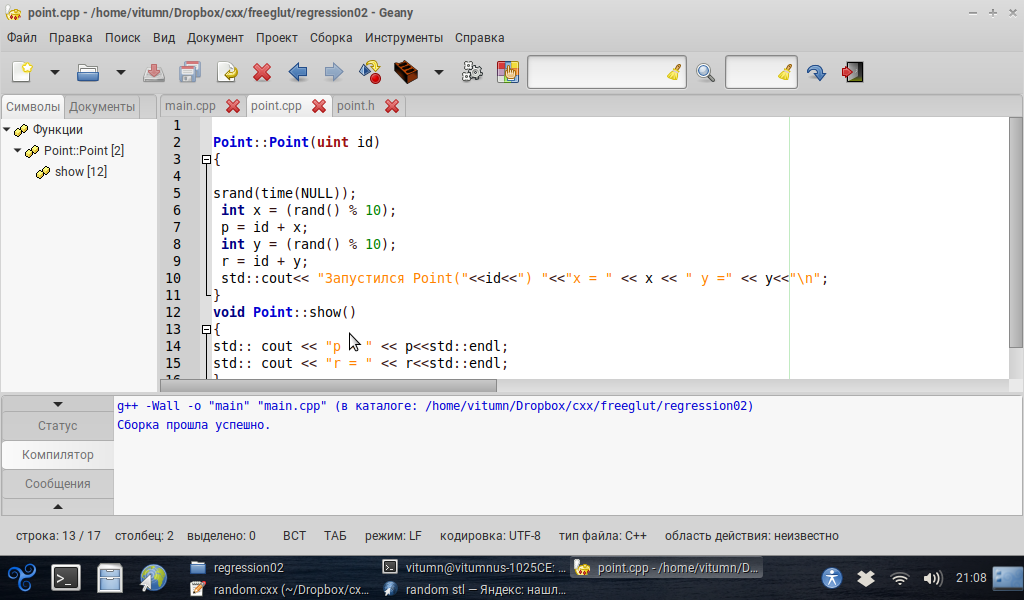The image size is (1024, 600).
Task: Save current file with toolbar icon
Action: tap(154, 72)
